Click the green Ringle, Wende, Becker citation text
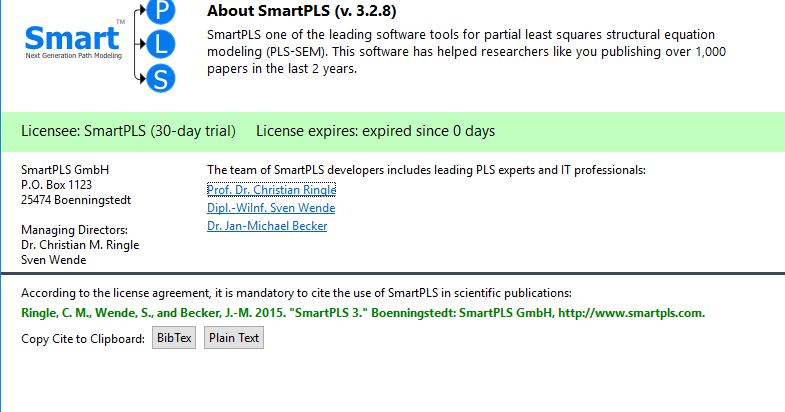 (x=363, y=313)
